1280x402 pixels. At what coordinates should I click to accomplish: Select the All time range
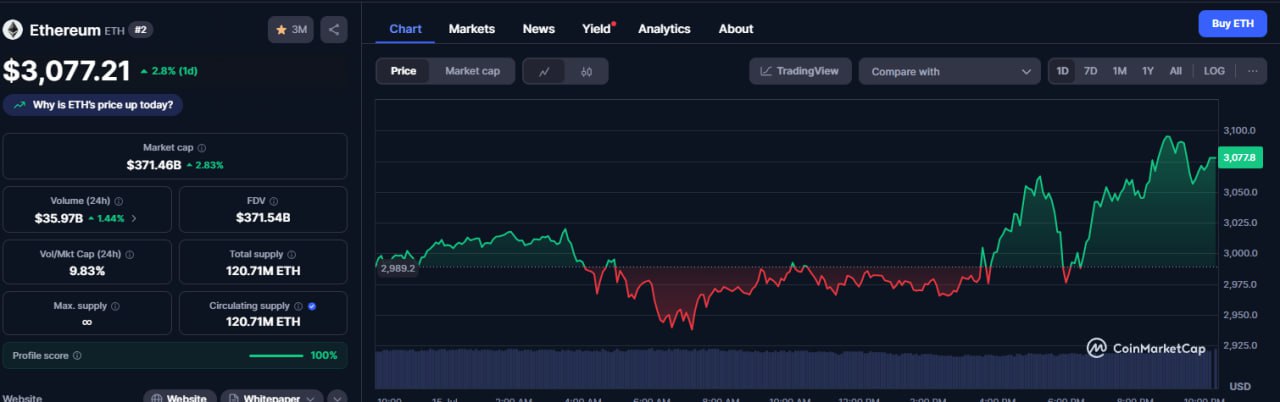(1176, 71)
